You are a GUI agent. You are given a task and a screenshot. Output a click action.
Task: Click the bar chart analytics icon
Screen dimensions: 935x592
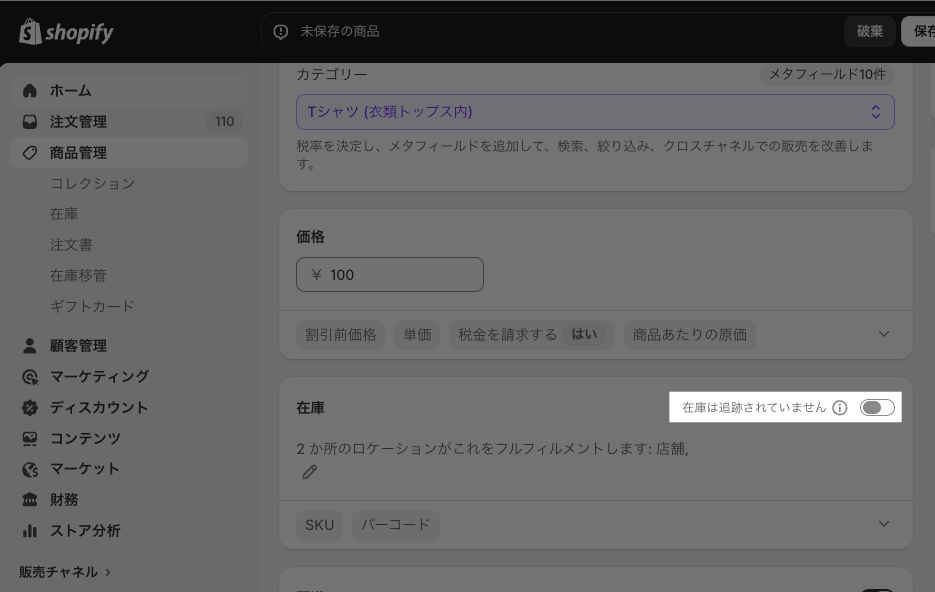[x=30, y=531]
